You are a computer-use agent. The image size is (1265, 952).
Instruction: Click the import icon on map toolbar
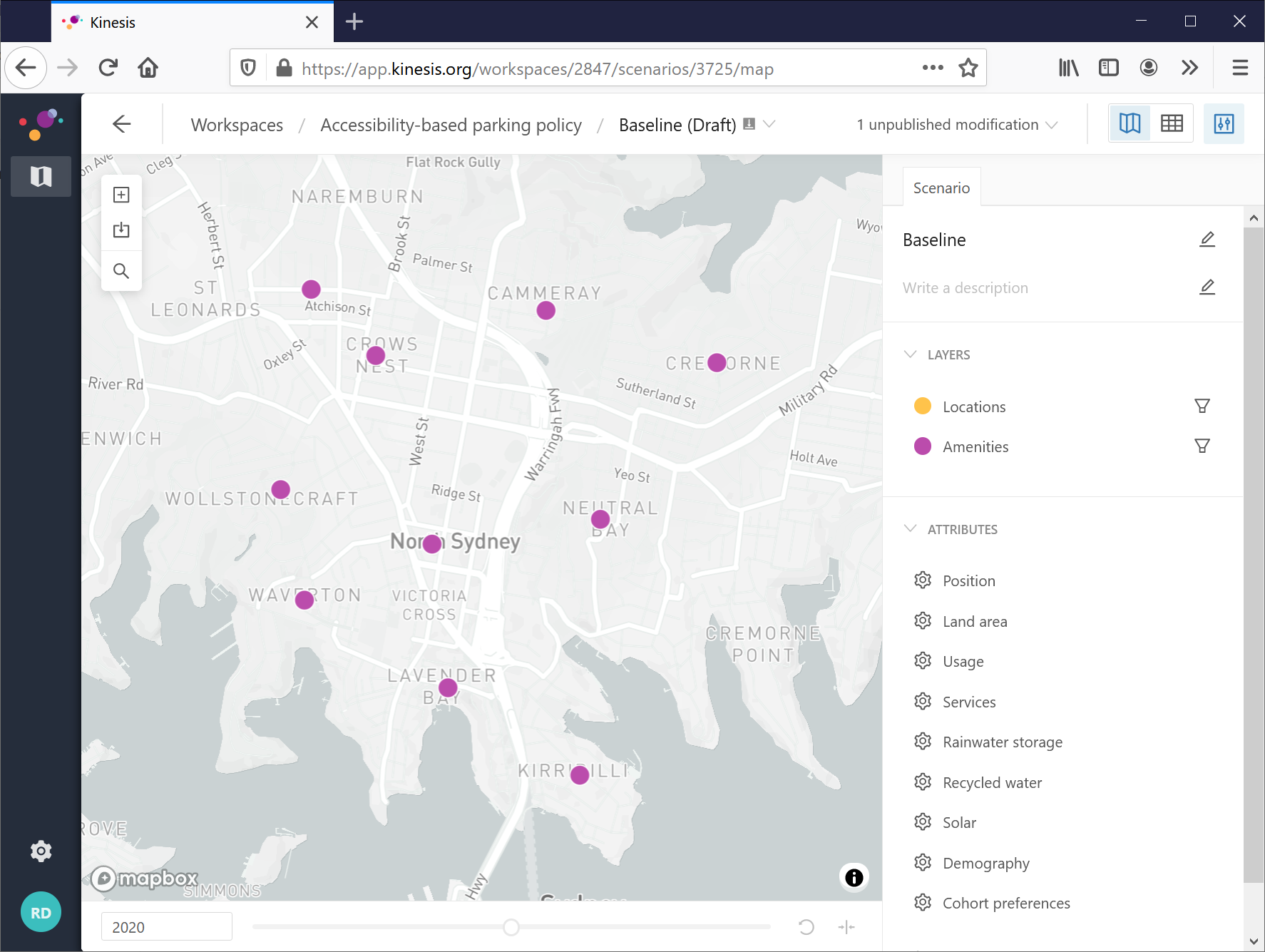click(x=121, y=230)
